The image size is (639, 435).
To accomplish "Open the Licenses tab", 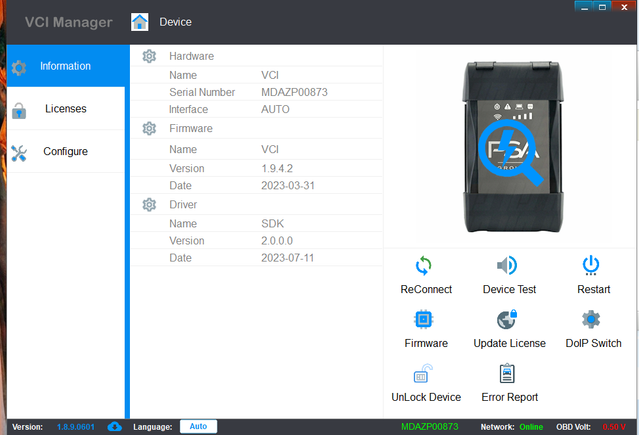I will point(66,109).
